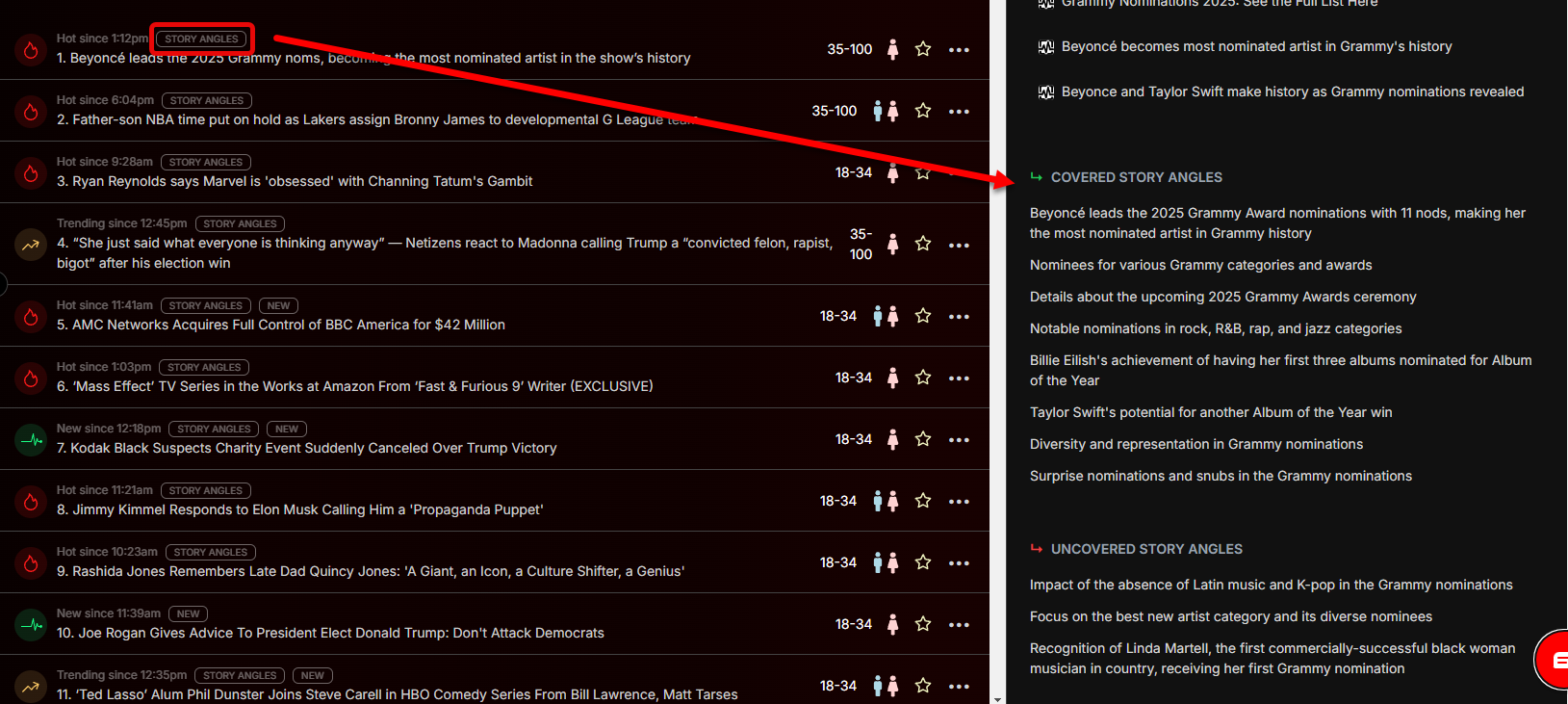Image resolution: width=1568 pixels, height=704 pixels.
Task: Click the source icon for Beyonce and Taylor Swift headline
Action: (1046, 92)
